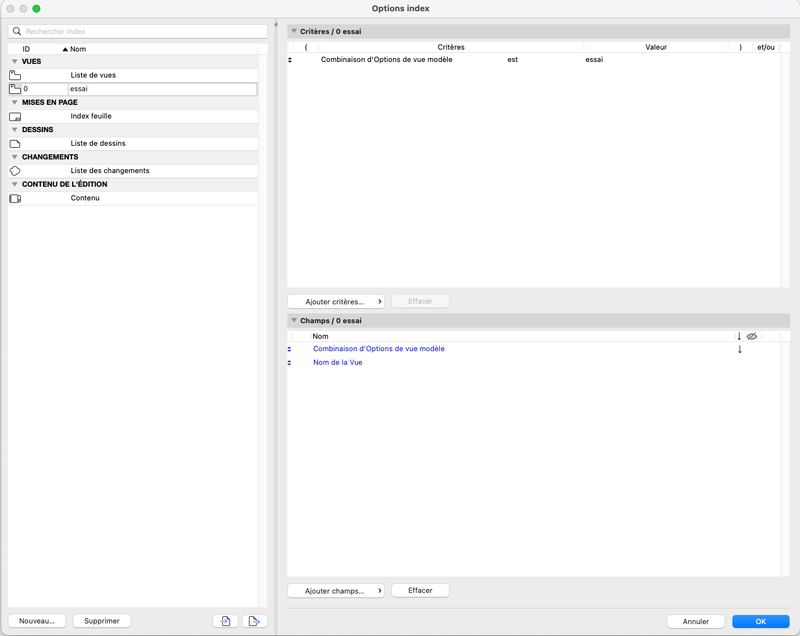Click the Index feuille layout icon

(x=15, y=116)
